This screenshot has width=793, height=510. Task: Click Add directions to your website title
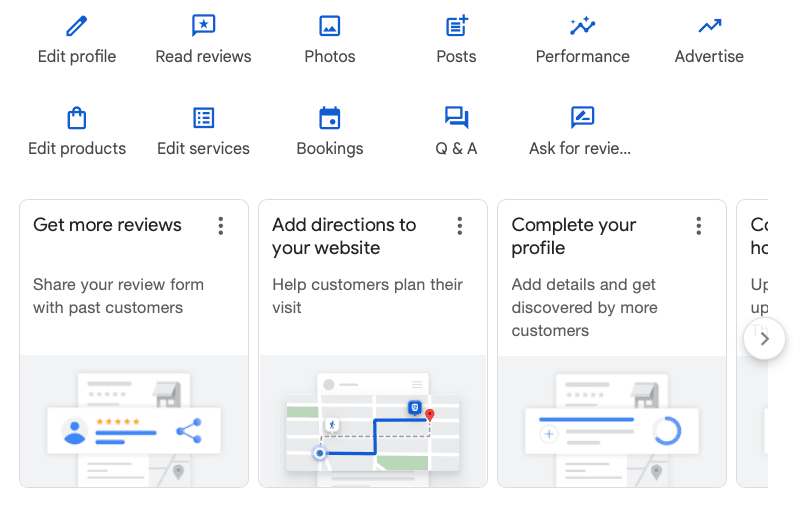coord(344,236)
